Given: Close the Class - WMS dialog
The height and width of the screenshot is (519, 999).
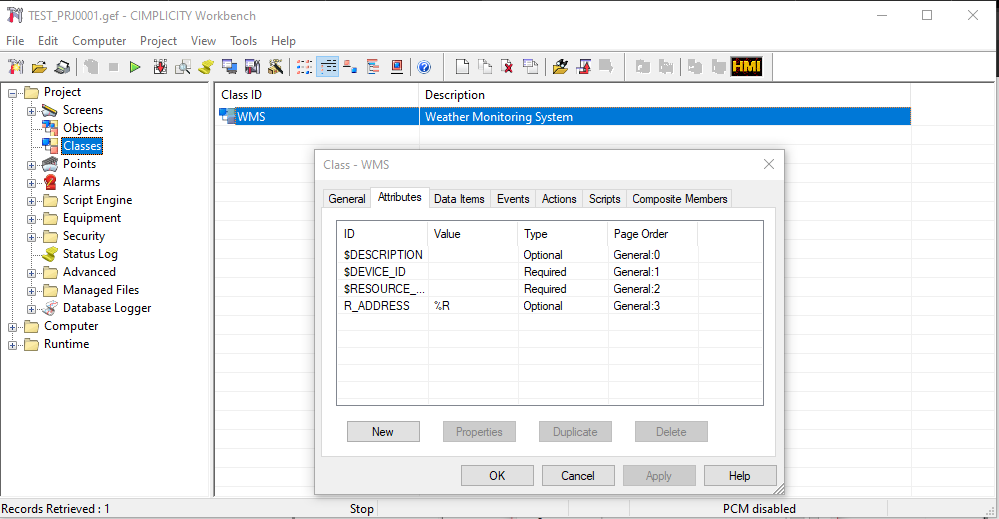Looking at the screenshot, I should [769, 164].
